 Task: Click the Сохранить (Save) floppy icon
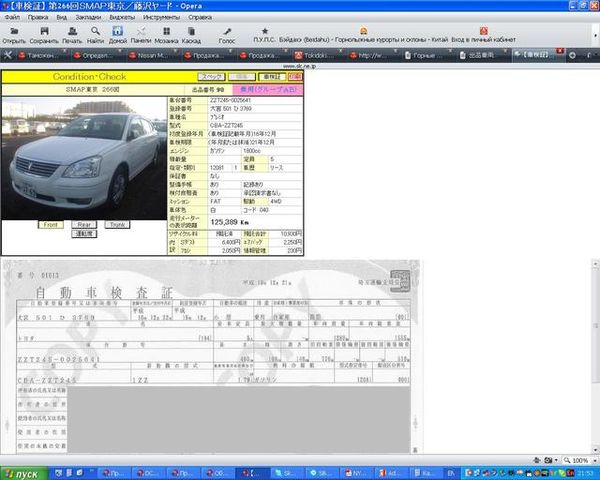(x=44, y=35)
